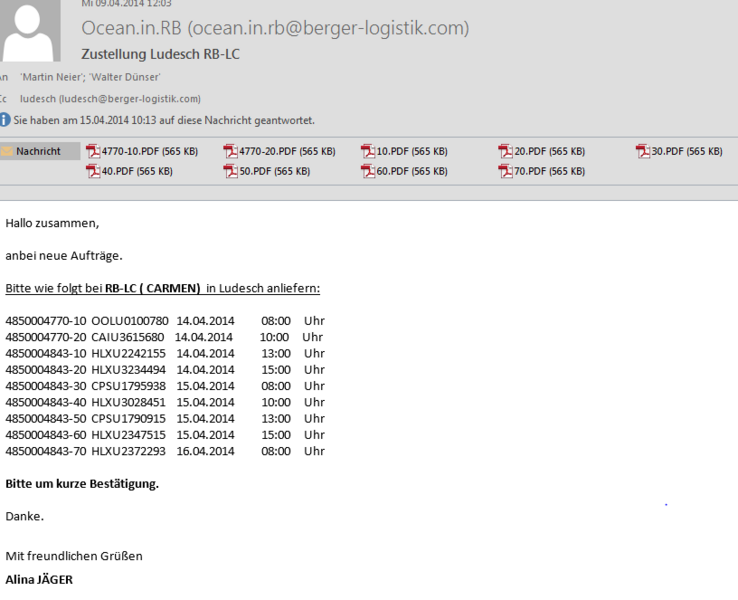Click the 'Hallo zusammen,' greeting
The image size is (738, 600).
pos(52,224)
